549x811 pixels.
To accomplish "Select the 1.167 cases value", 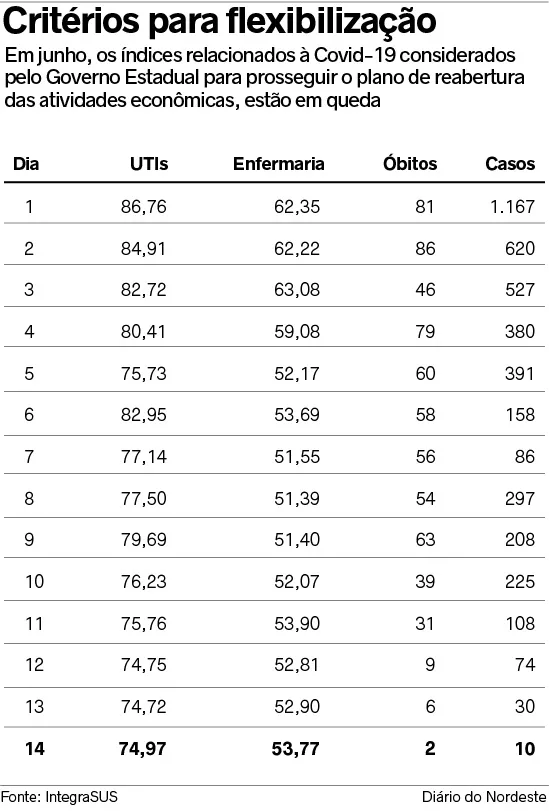I will point(512,206).
